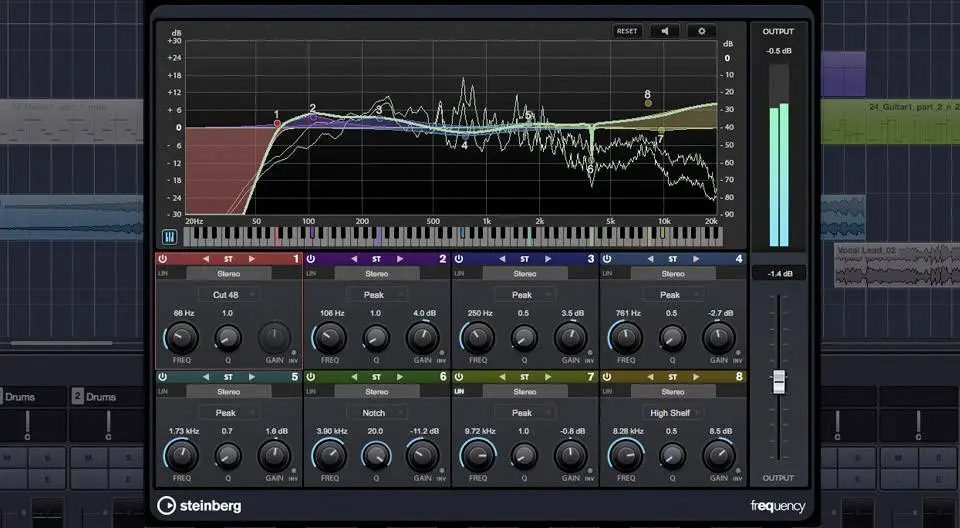Image resolution: width=960 pixels, height=528 pixels.
Task: Click the ST tab in band 6 header
Action: point(377,377)
